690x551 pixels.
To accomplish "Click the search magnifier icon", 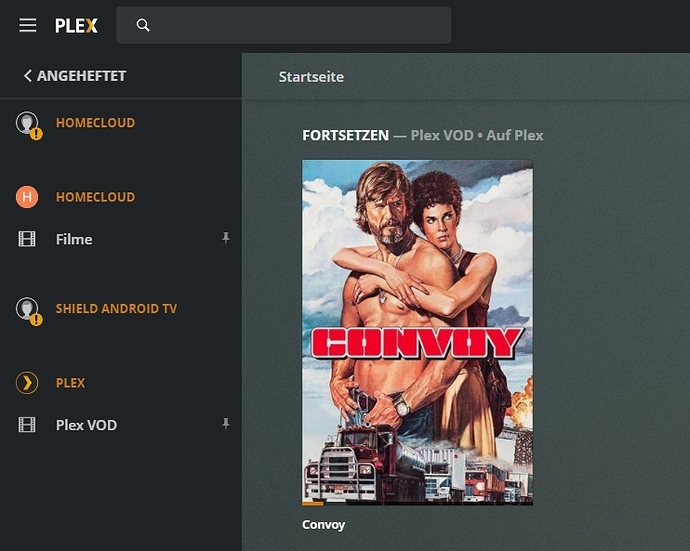I will 143,25.
